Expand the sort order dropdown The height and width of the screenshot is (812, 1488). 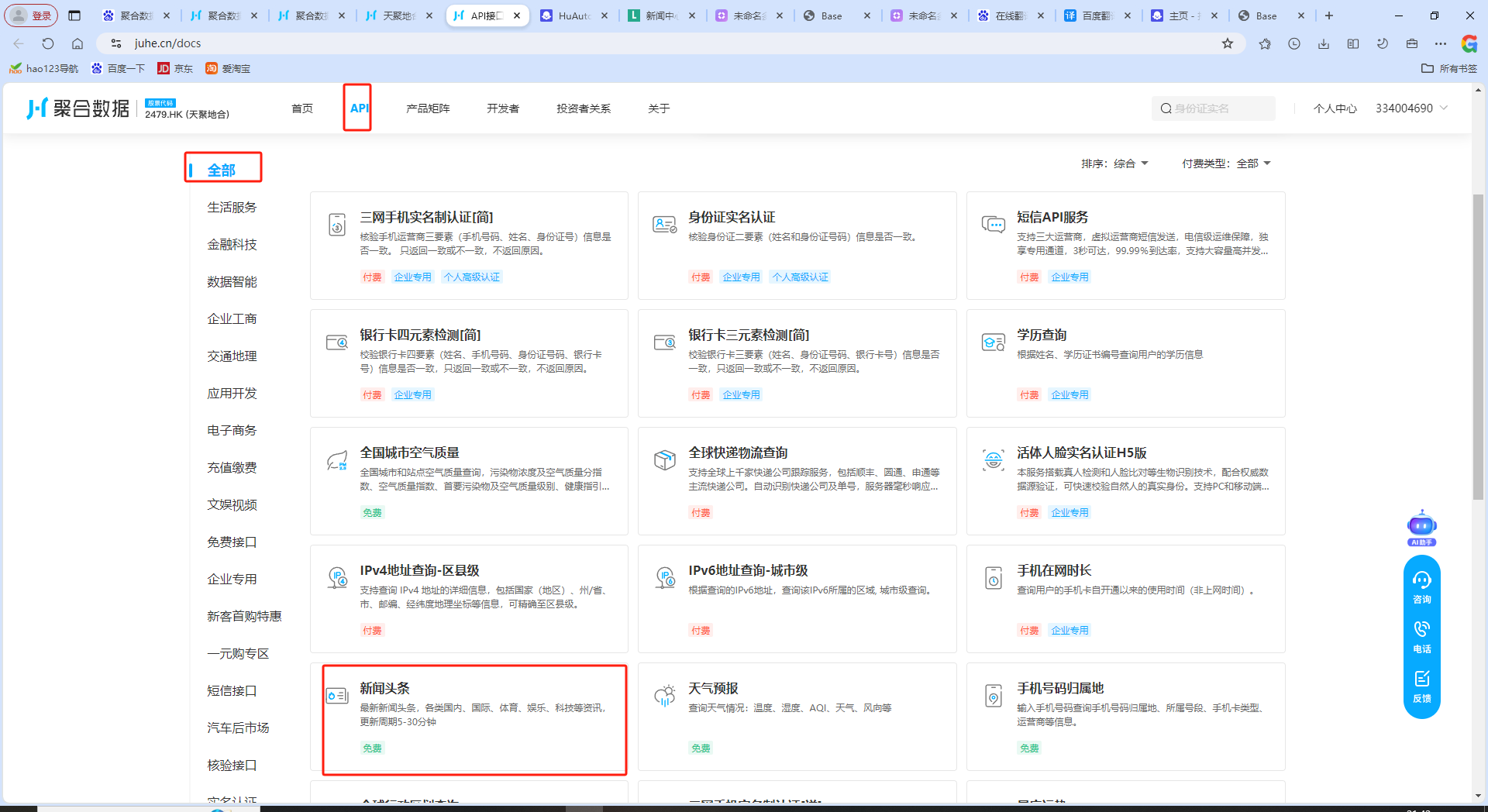click(1115, 163)
